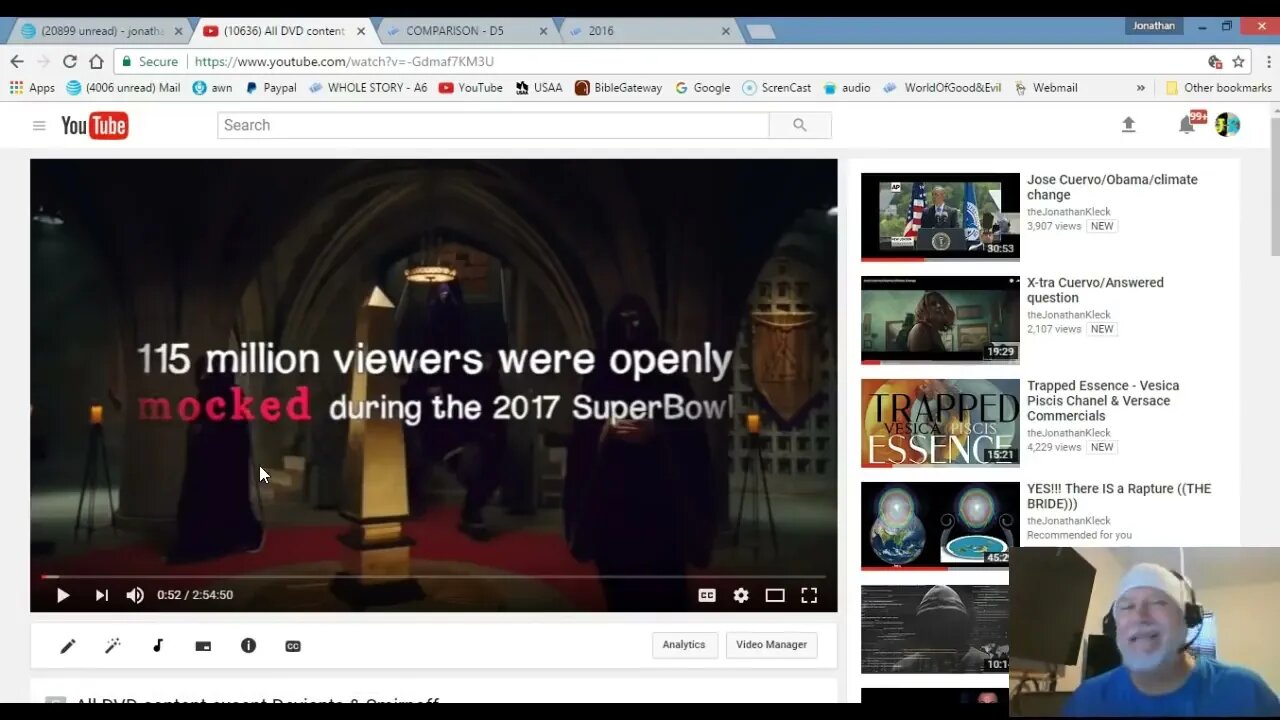This screenshot has width=1280, height=720.
Task: Click the upload video icon
Action: click(1128, 125)
